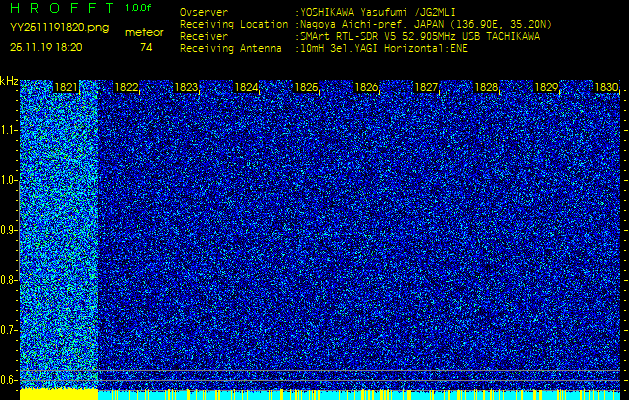
Task: Click the 1825 time marker
Action: tap(306, 87)
